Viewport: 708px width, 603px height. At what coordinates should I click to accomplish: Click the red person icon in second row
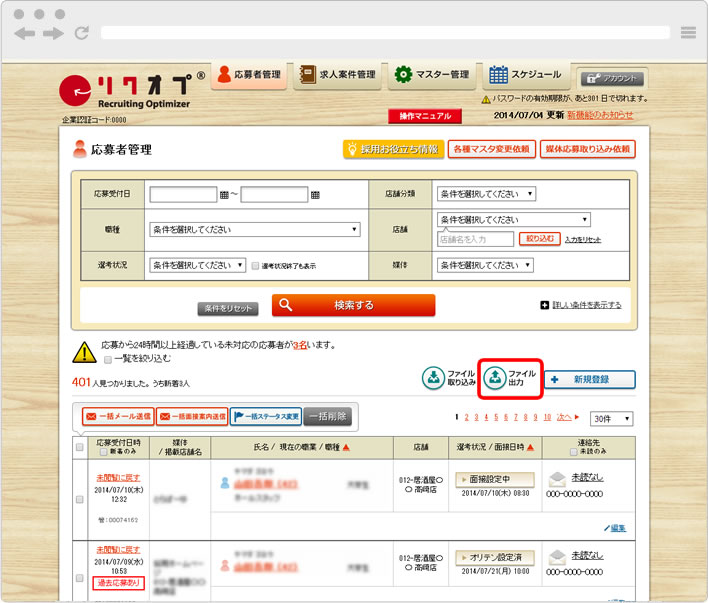click(225, 565)
